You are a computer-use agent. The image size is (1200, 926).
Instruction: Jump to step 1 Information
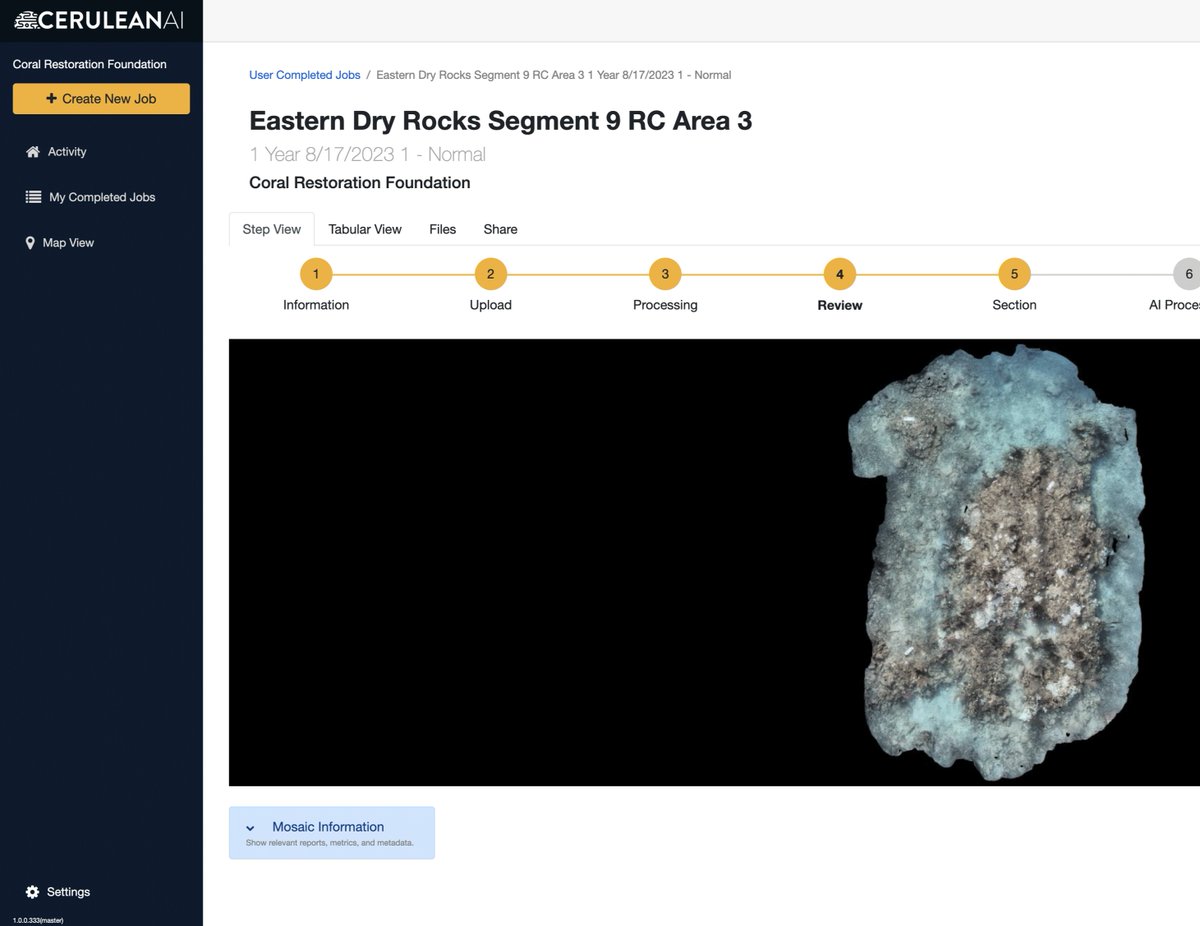(315, 273)
